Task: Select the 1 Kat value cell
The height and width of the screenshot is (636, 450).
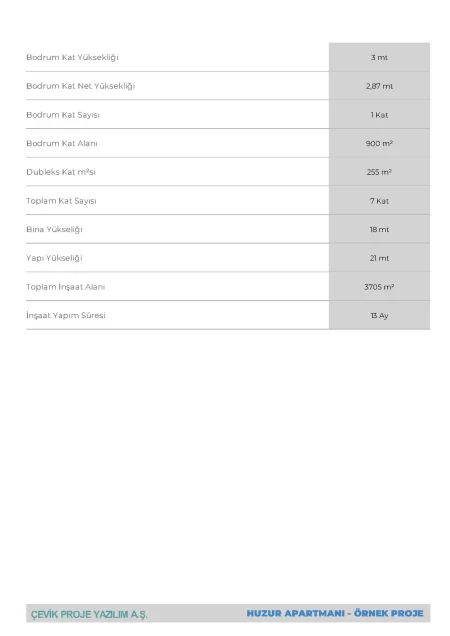Action: (x=379, y=115)
